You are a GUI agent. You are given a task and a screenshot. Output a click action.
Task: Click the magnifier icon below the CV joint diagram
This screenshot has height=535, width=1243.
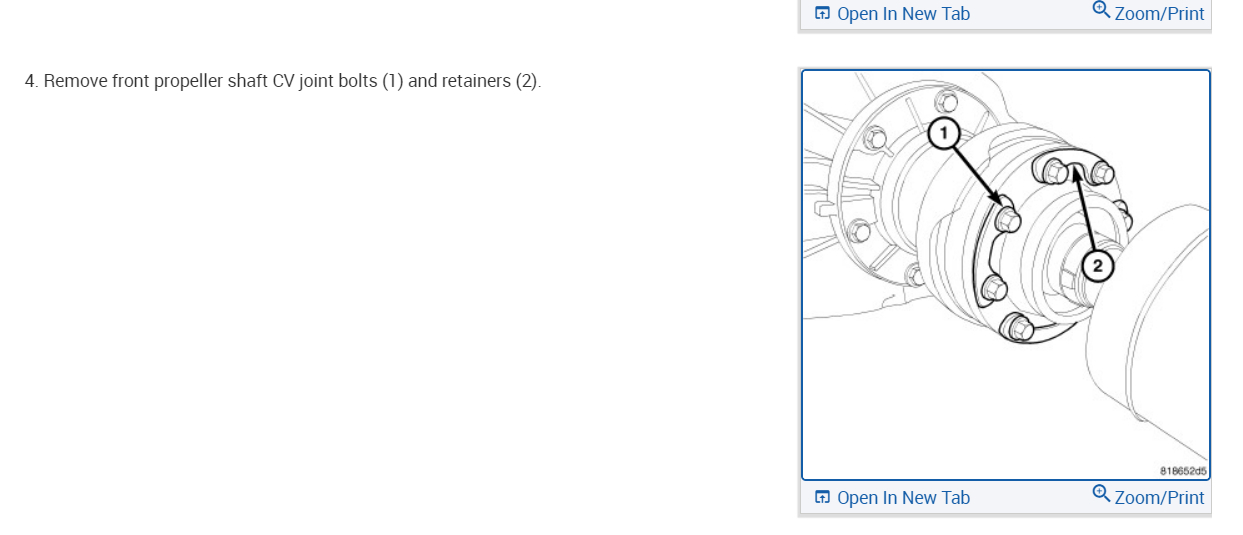(x=1101, y=494)
